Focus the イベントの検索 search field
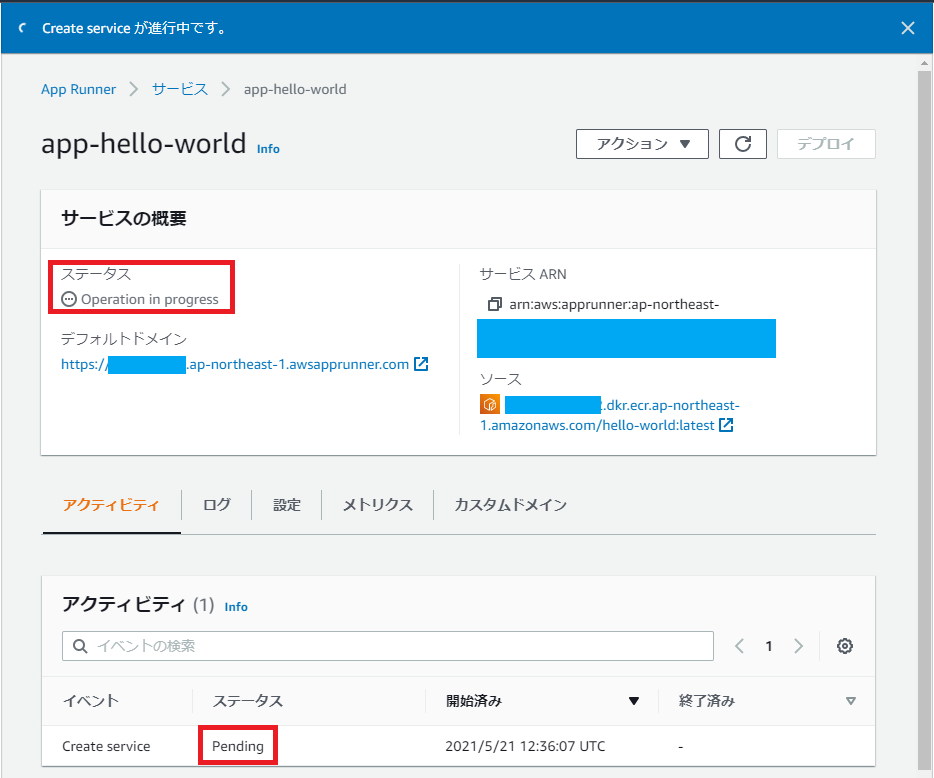This screenshot has height=778, width=934. 388,646
